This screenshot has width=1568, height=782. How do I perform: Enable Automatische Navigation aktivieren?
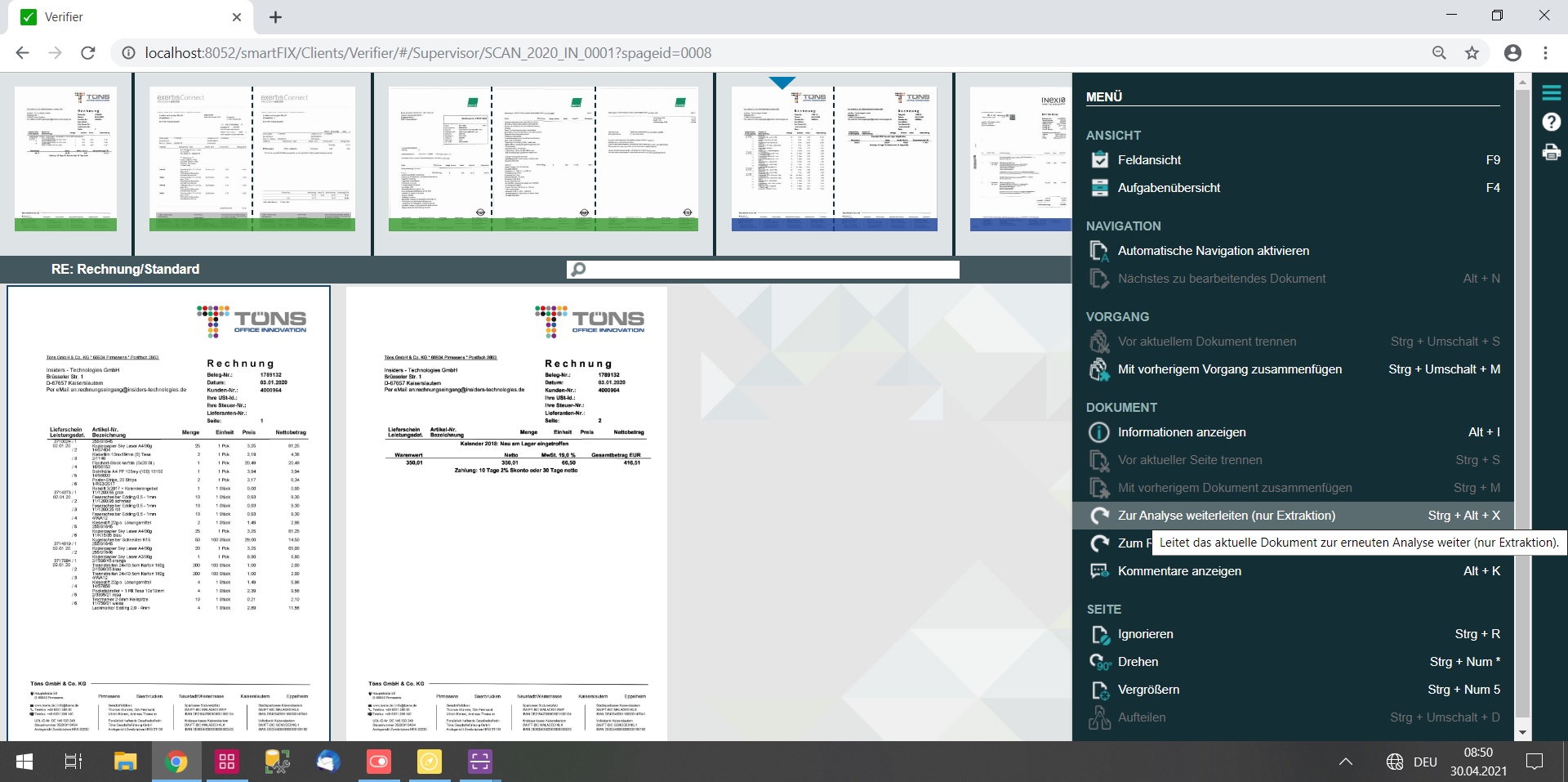(x=1213, y=251)
